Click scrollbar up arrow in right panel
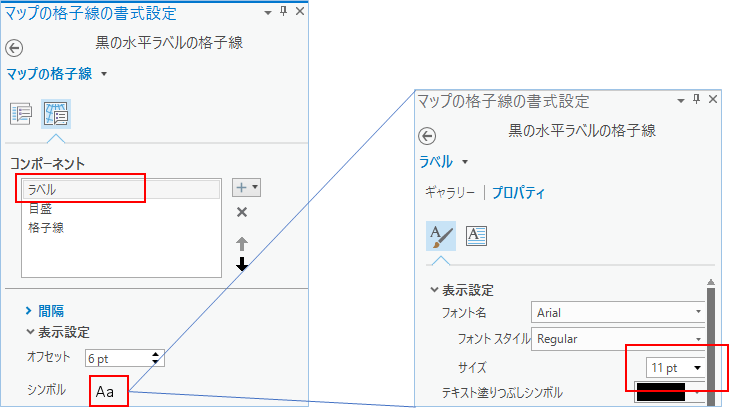Screen dimensions: 729x408 click(711, 282)
